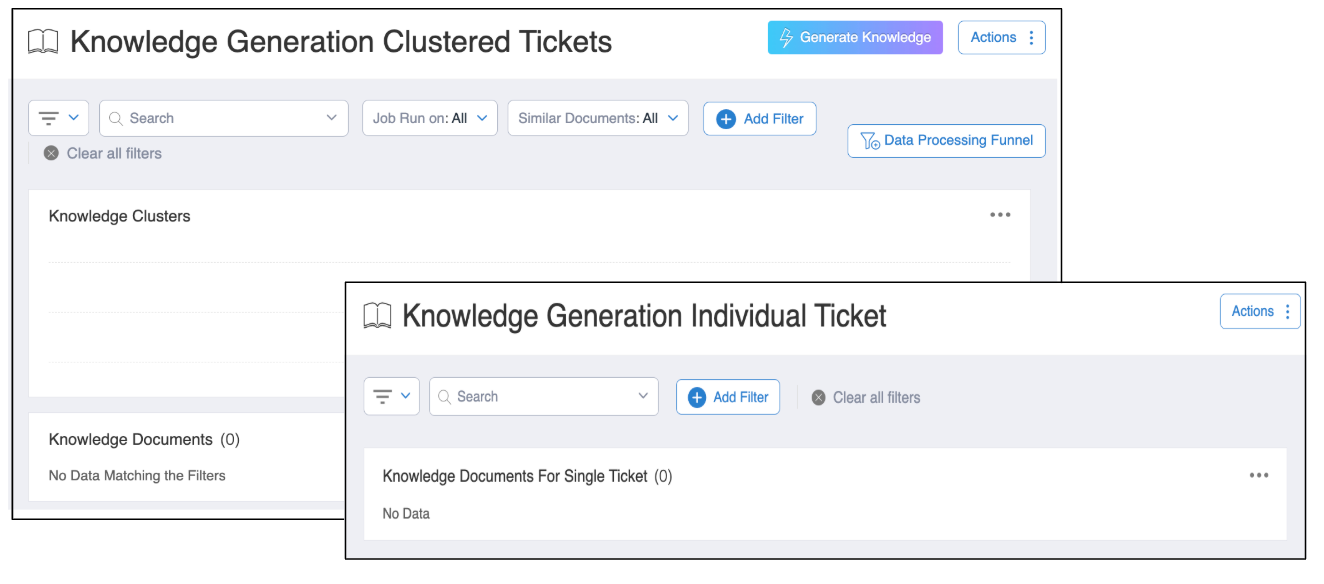Click the Generate Knowledge lightning button

855,38
